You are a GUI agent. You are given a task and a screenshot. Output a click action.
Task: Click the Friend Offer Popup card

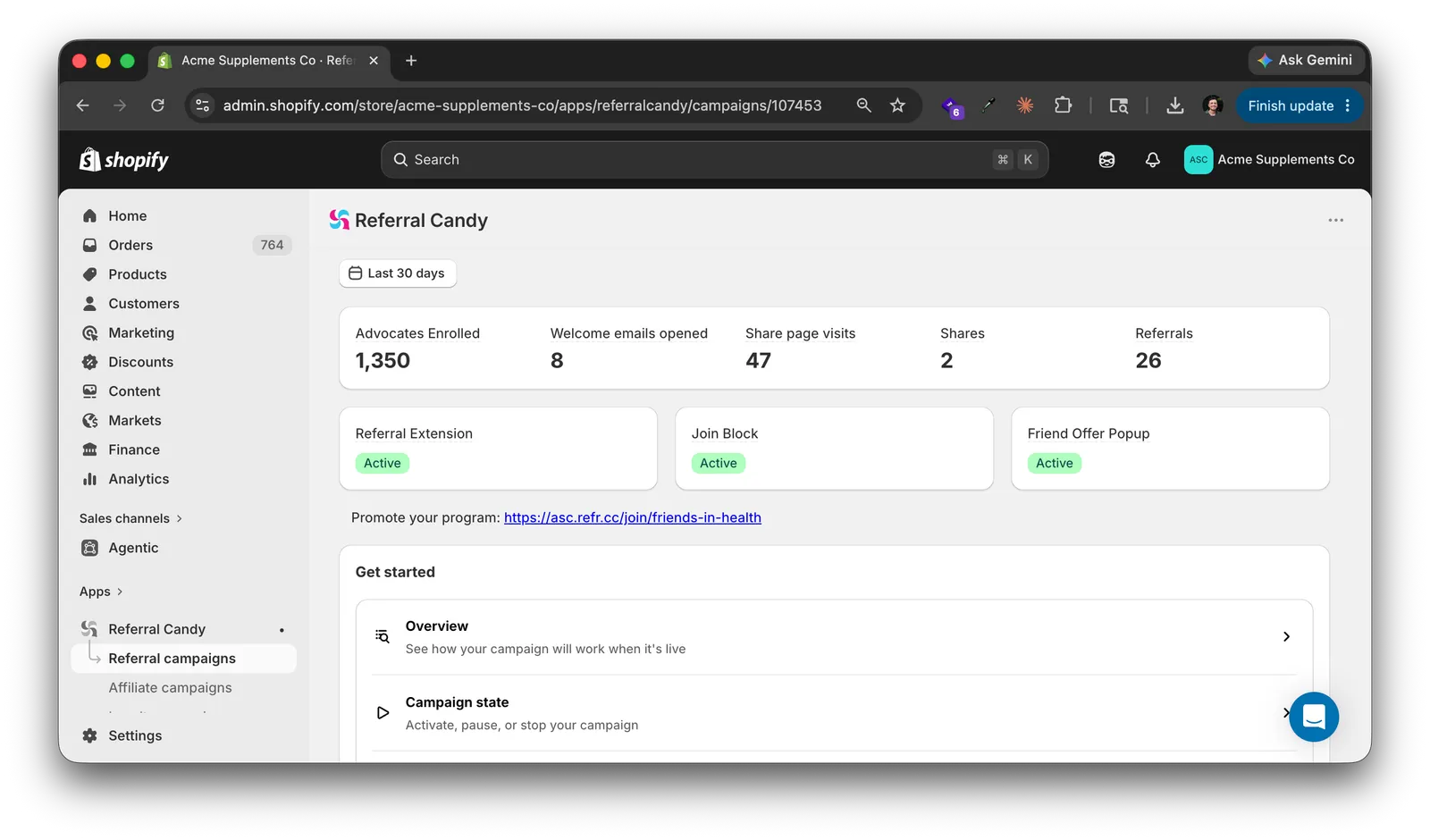1170,449
